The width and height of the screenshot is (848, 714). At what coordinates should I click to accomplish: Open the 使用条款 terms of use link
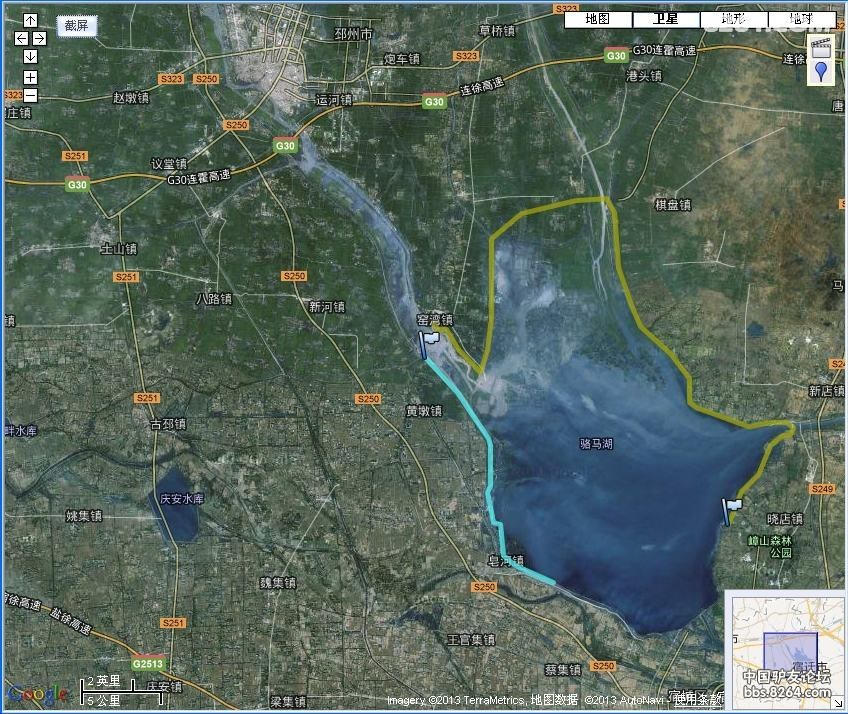click(x=697, y=700)
